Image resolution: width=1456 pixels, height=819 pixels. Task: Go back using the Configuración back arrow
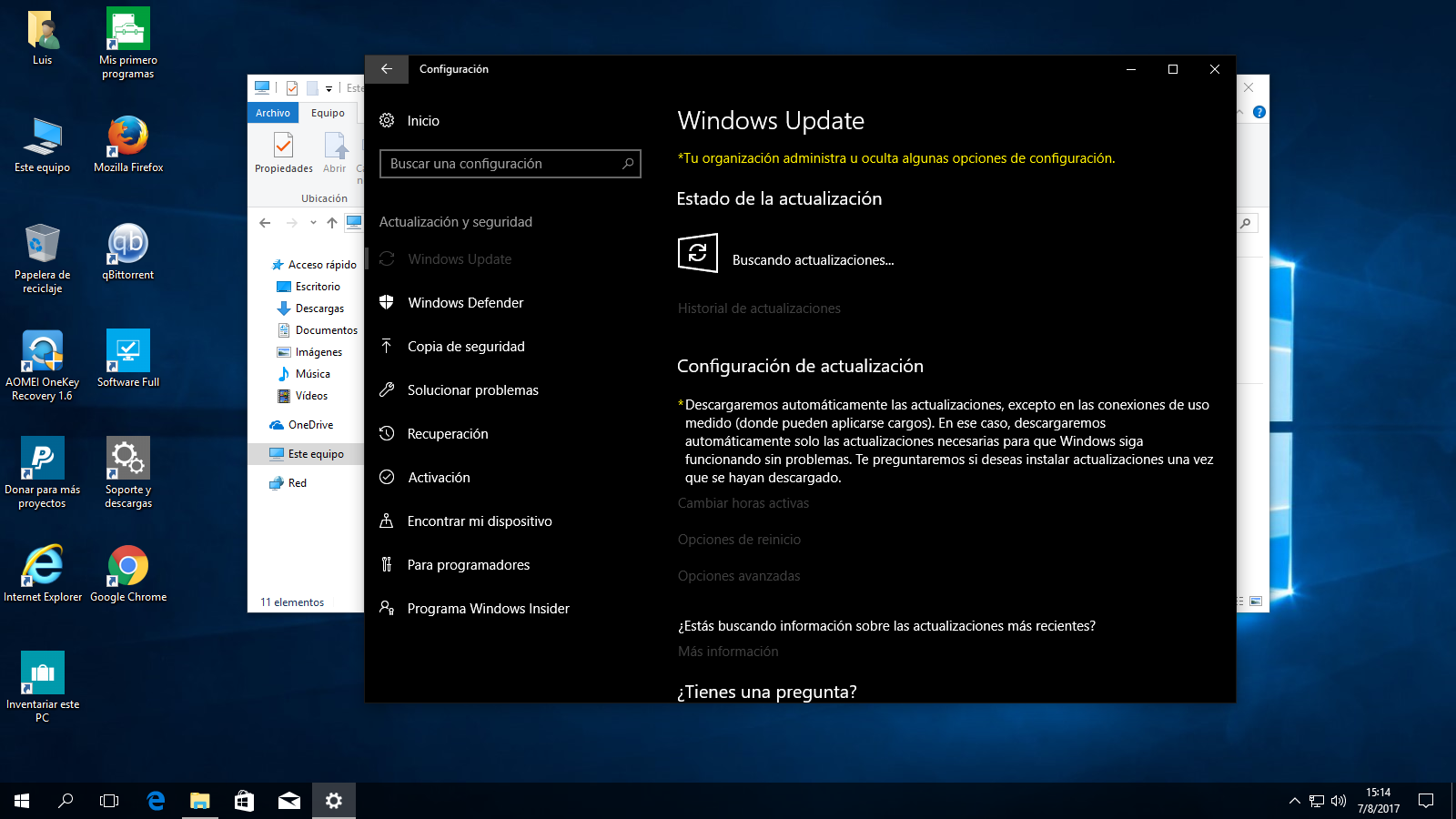(x=387, y=69)
